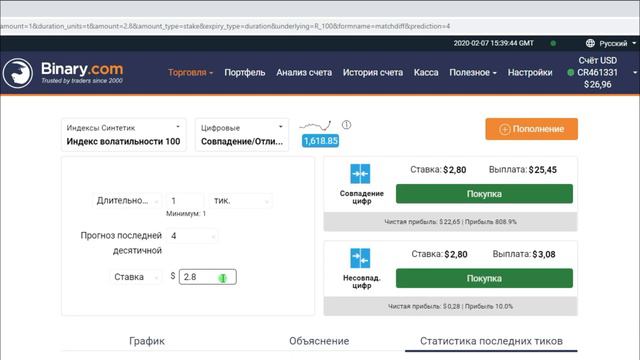Click the Минимум: 1 hint text
Screen dimensions: 640x360
coord(186,213)
